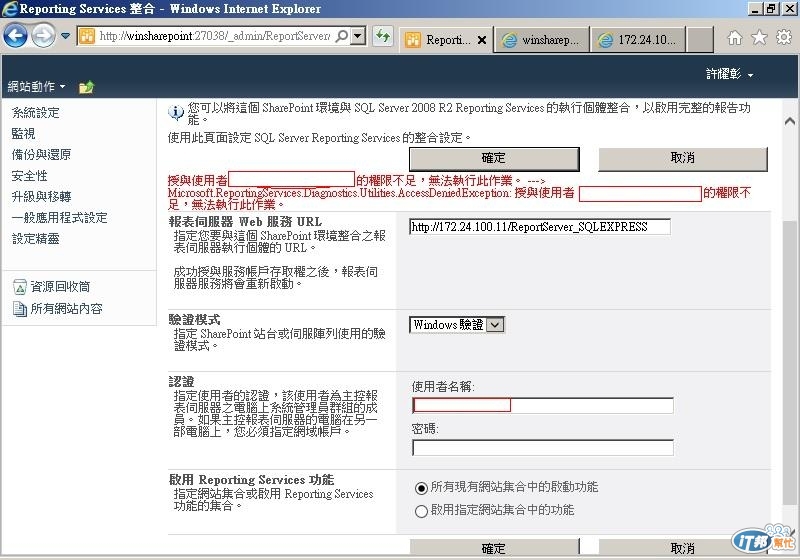Click the 密碼 password field
Viewport: 800px width, 560px height.
543,448
